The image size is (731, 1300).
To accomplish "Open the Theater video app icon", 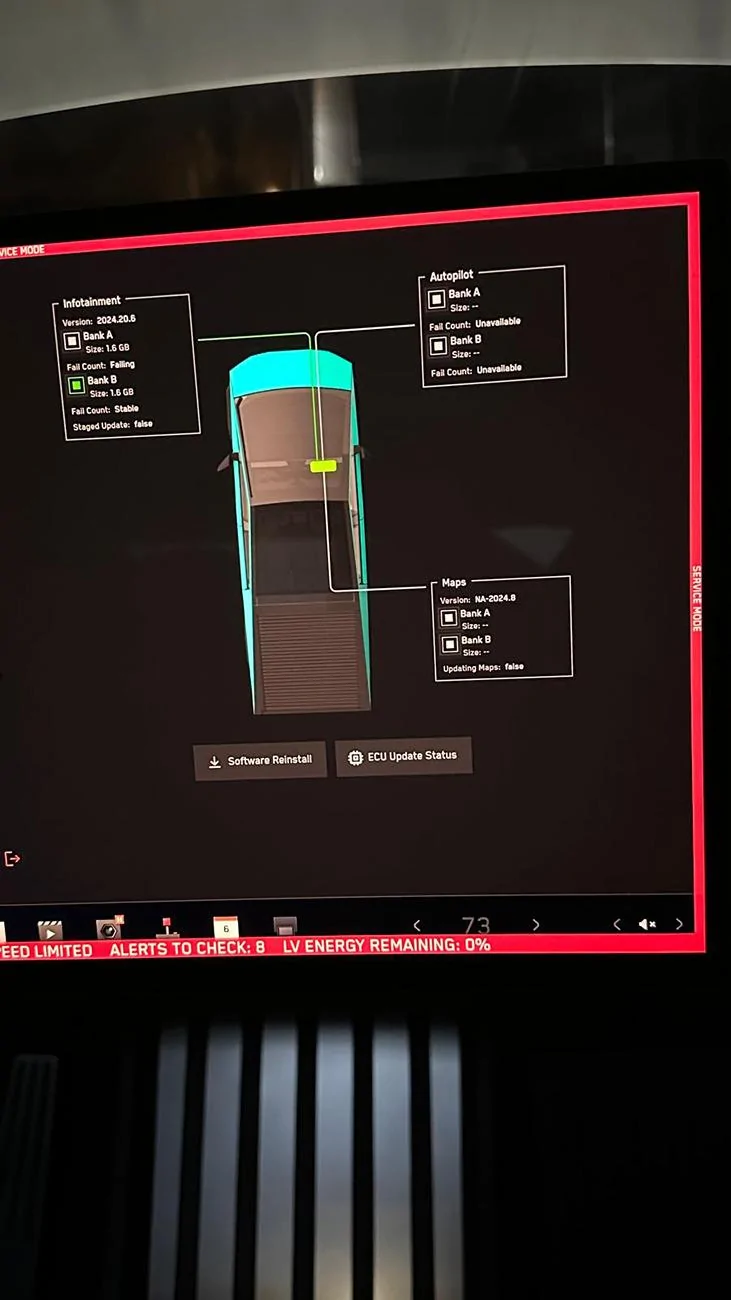I will coord(50,929).
